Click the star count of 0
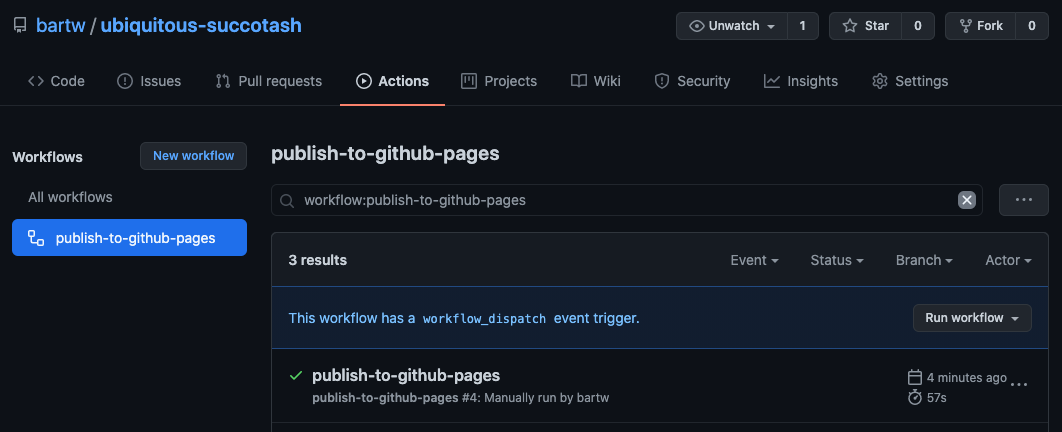This screenshot has height=432, width=1062. (x=918, y=26)
